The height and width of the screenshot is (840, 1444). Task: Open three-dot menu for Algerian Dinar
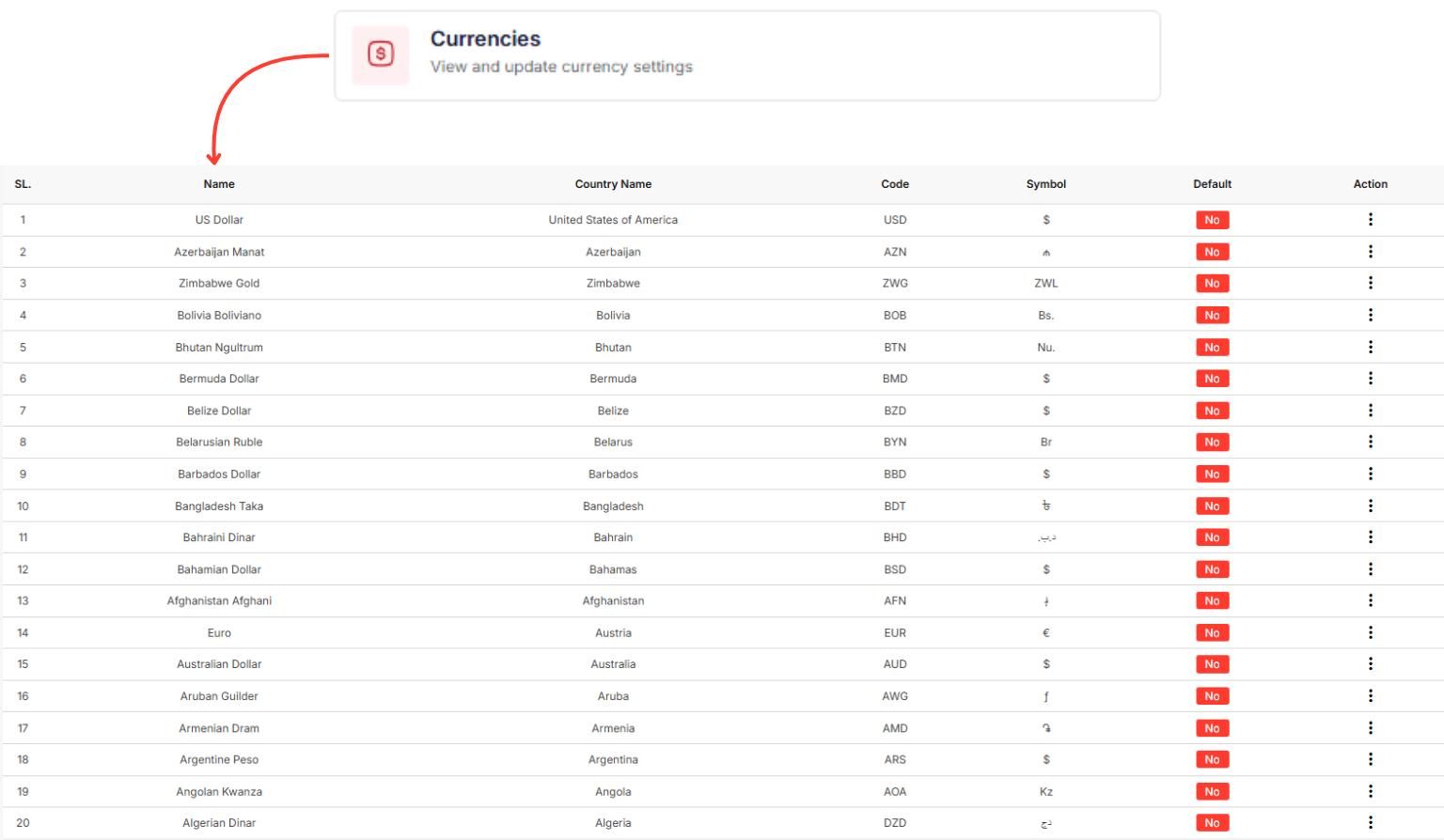(1370, 822)
